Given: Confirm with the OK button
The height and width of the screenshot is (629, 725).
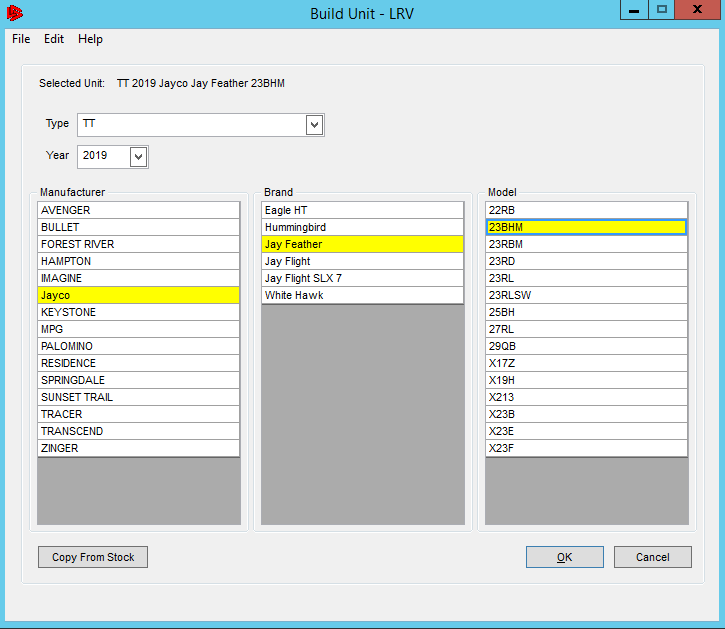Looking at the screenshot, I should [x=565, y=557].
